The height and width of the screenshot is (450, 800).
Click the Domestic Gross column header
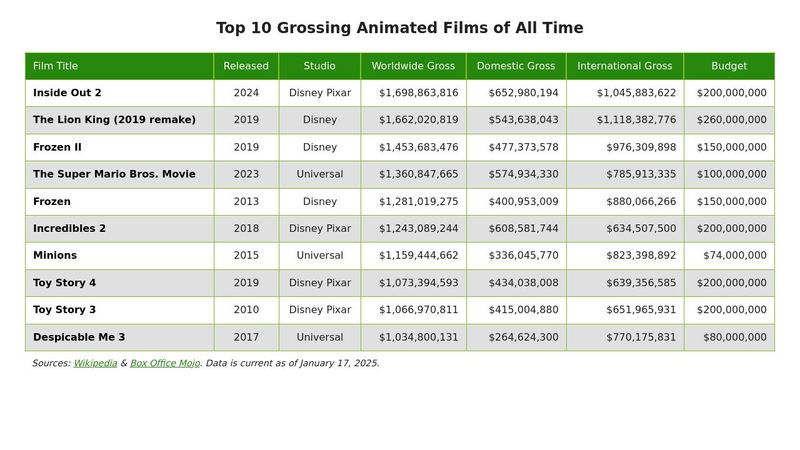click(516, 66)
